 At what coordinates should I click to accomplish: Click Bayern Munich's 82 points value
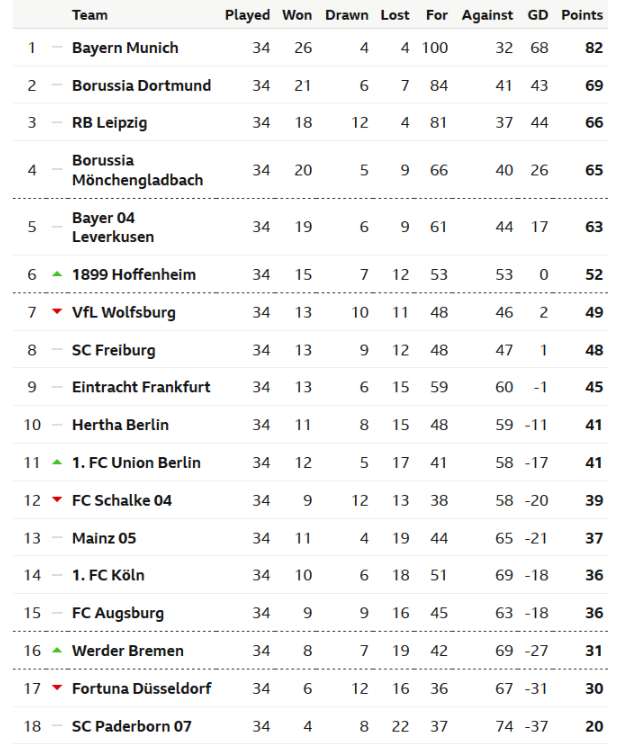pos(594,48)
